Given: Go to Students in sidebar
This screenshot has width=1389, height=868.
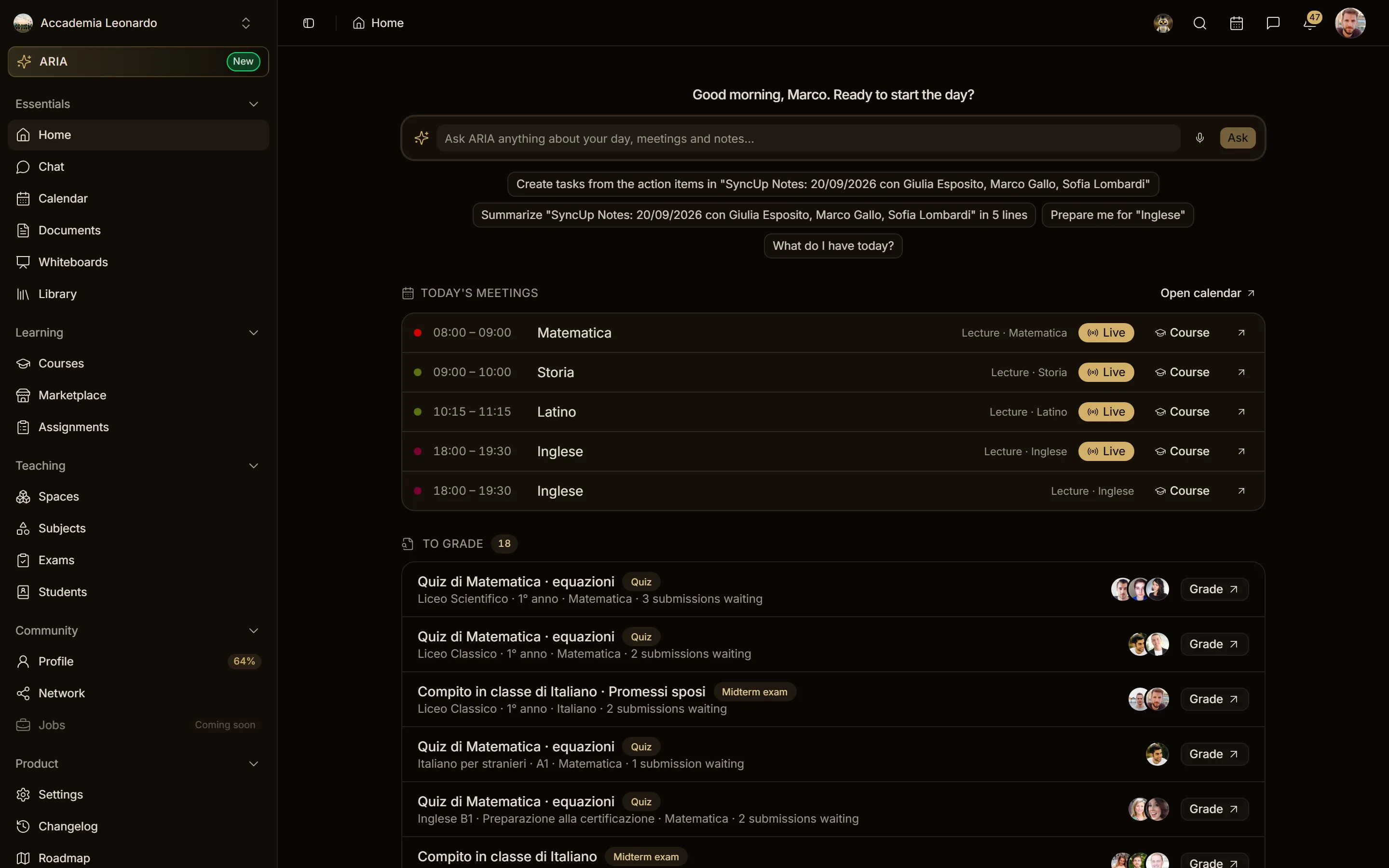Looking at the screenshot, I should 138,592.
